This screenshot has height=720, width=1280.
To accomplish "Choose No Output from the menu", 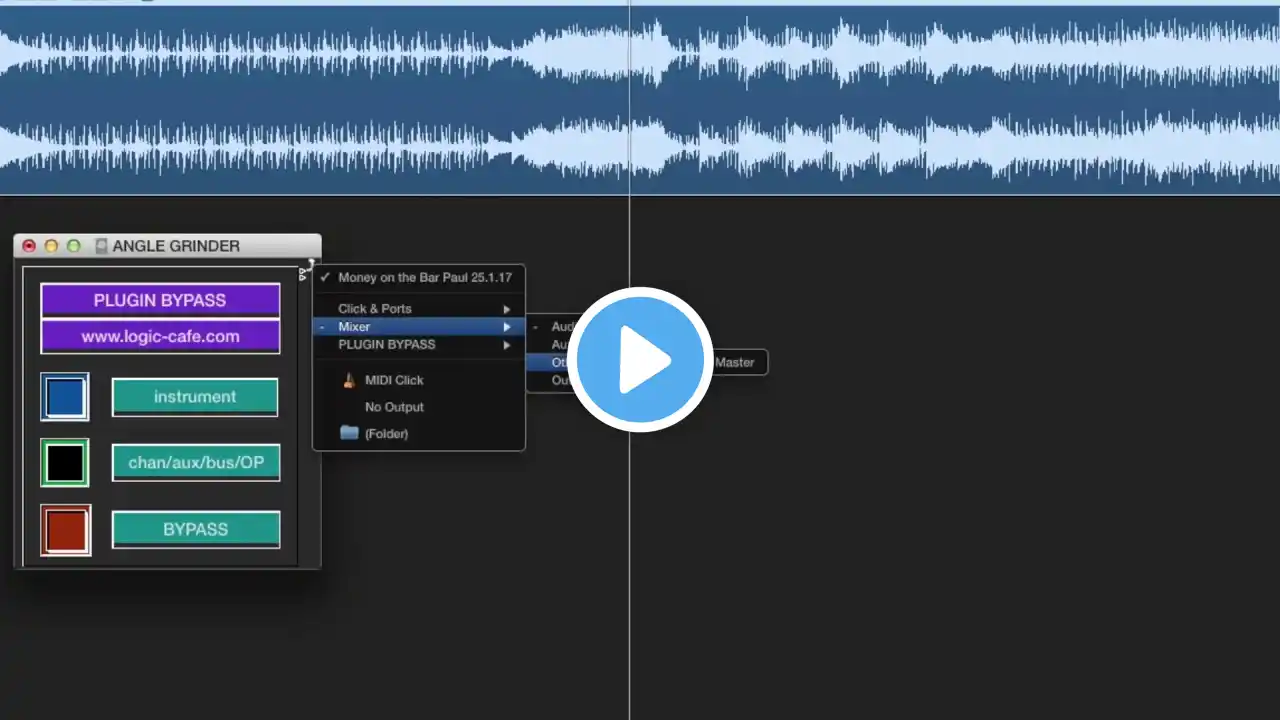I will [419, 407].
